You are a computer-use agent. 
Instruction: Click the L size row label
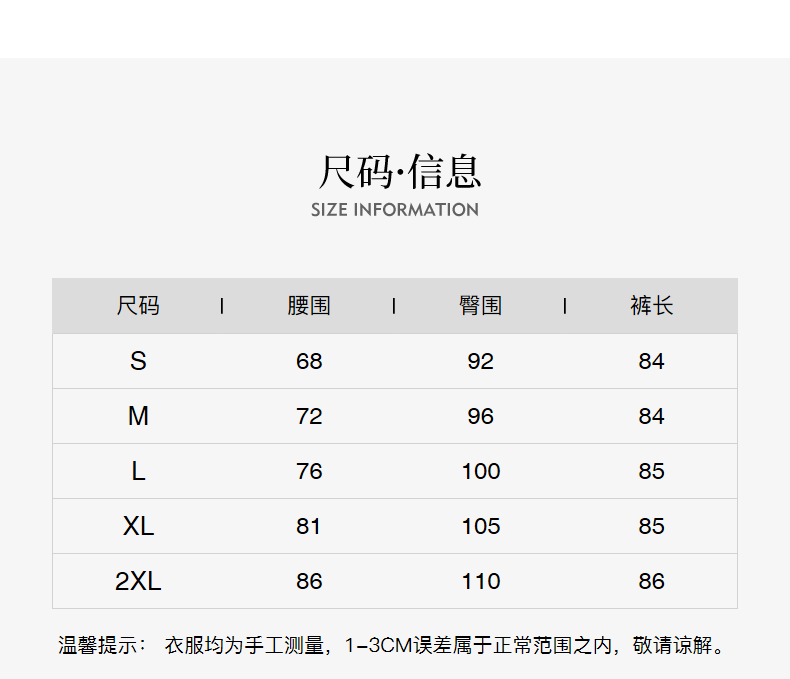point(138,471)
